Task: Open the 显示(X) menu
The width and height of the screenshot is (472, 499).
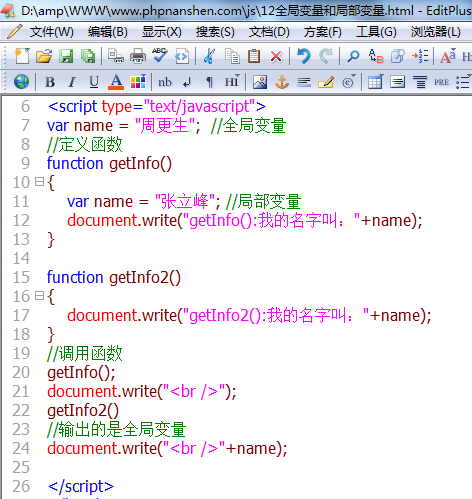Action: [x=162, y=32]
